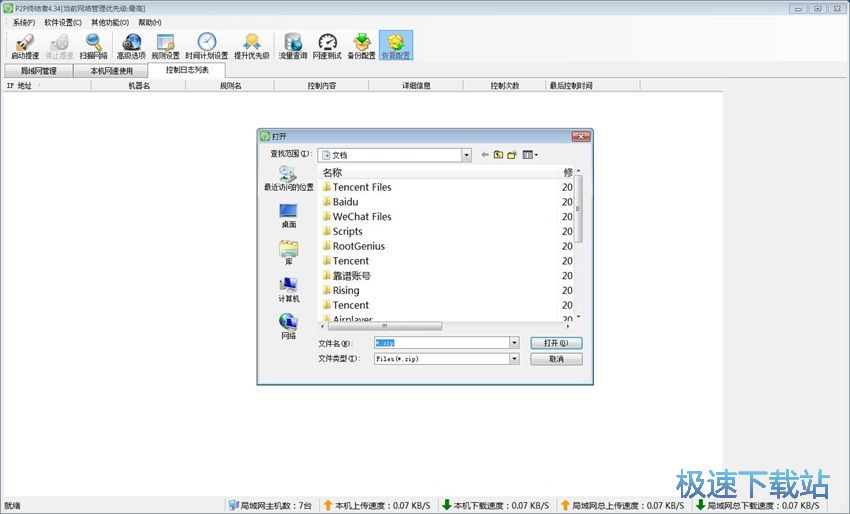Create a new folder via dialog icon

512,155
